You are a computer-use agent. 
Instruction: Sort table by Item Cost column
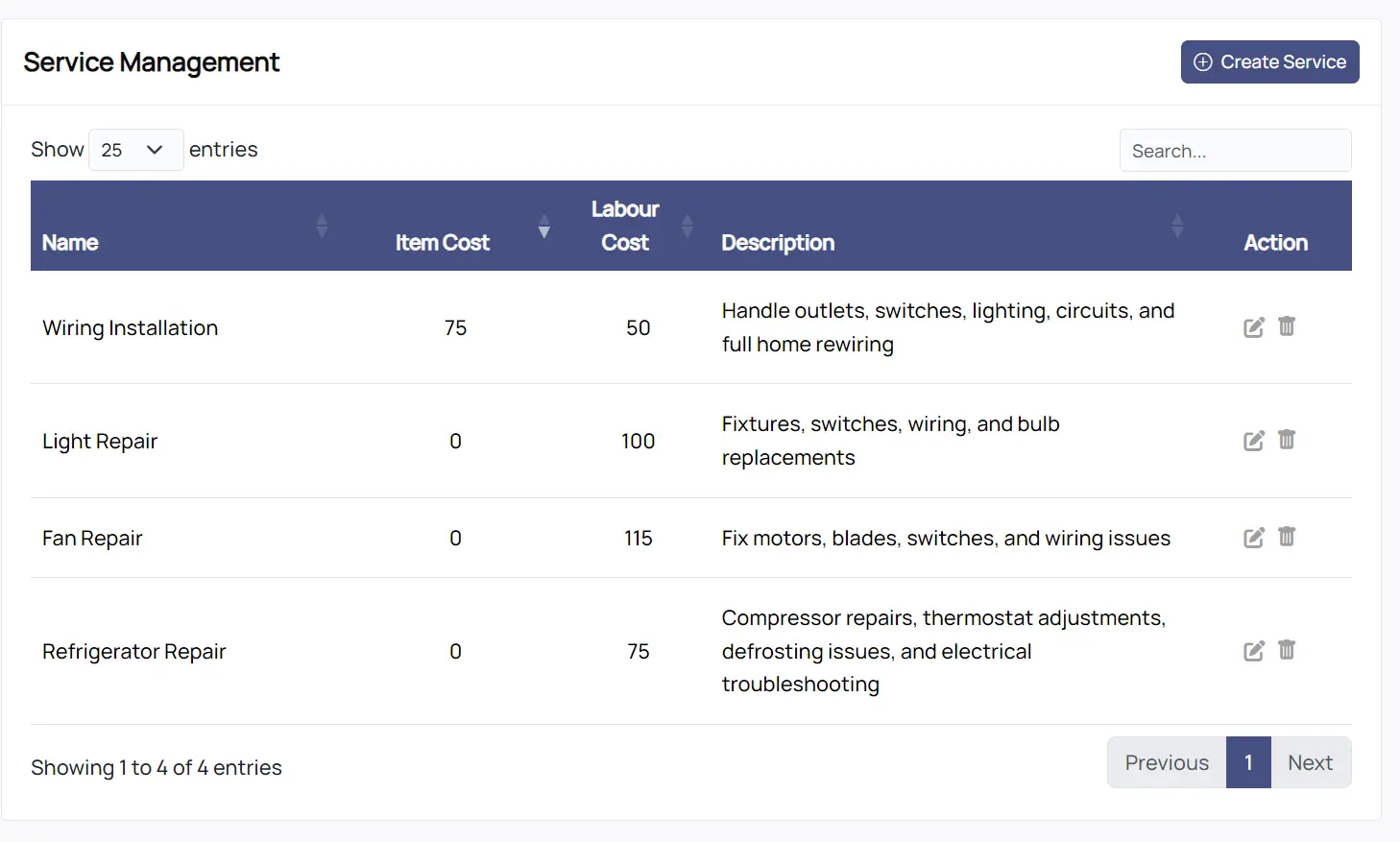point(442,242)
